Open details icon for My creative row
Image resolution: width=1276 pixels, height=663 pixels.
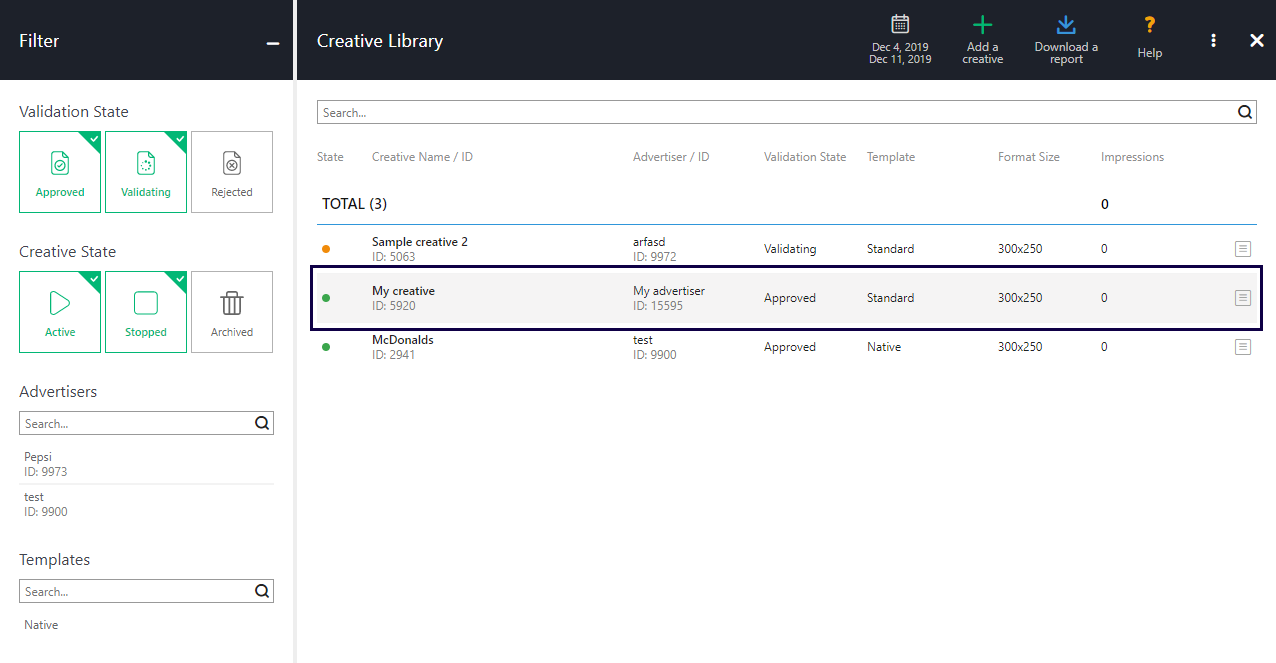point(1243,298)
